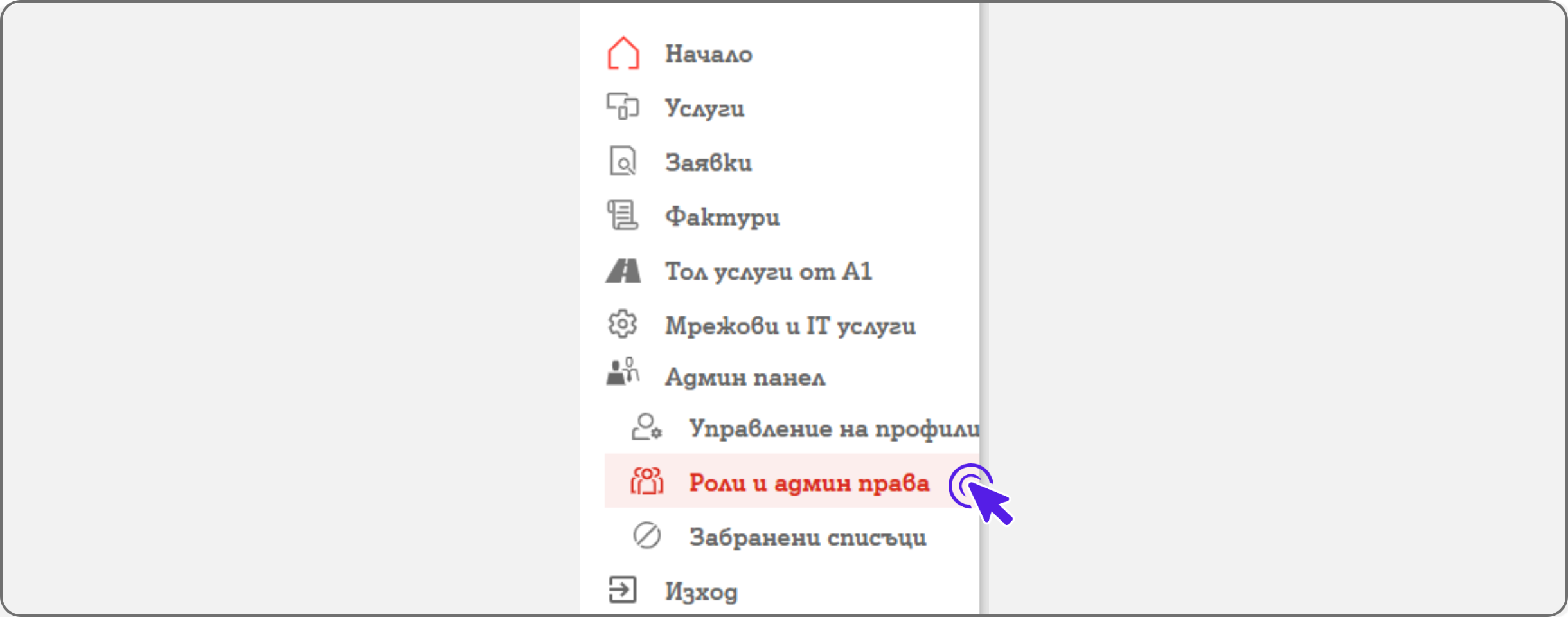Image resolution: width=1568 pixels, height=617 pixels.
Task: Click the red group icon for roles
Action: (x=646, y=481)
